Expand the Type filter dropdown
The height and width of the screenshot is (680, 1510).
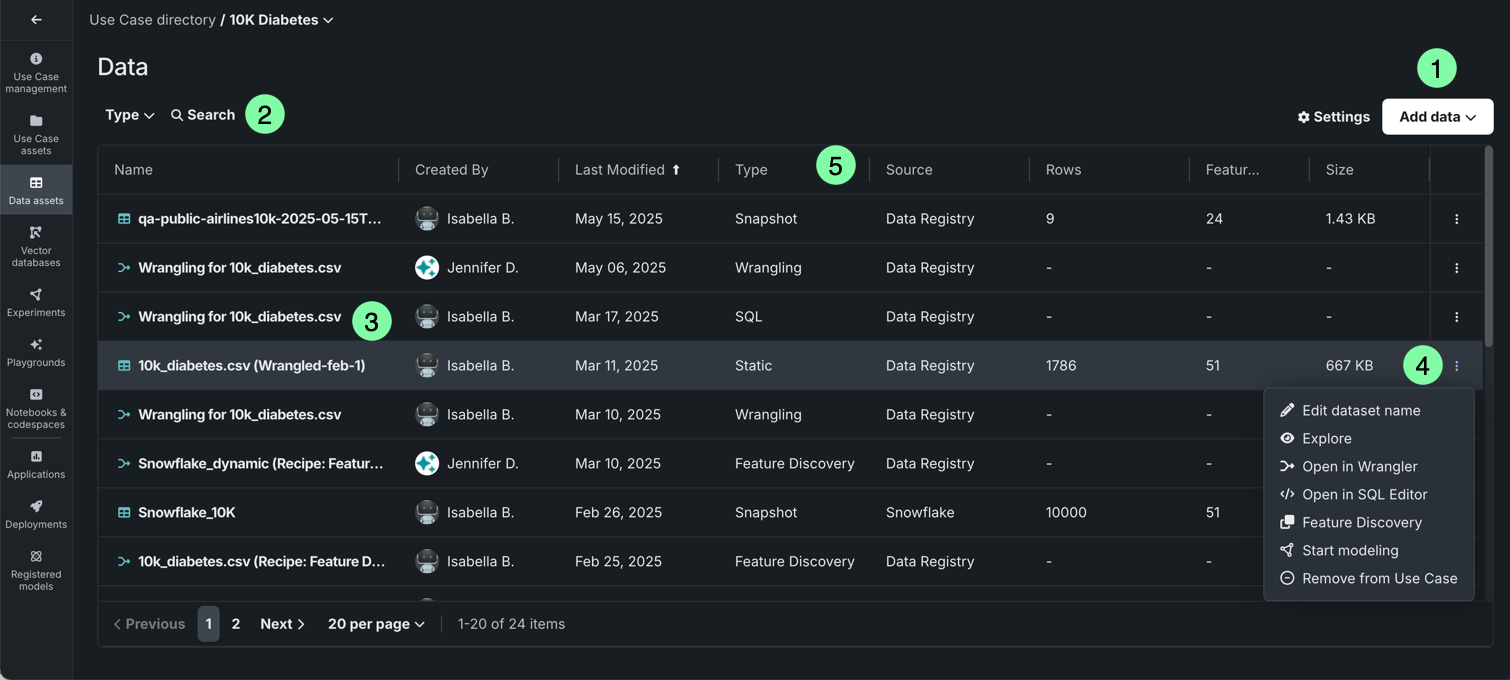pos(129,115)
